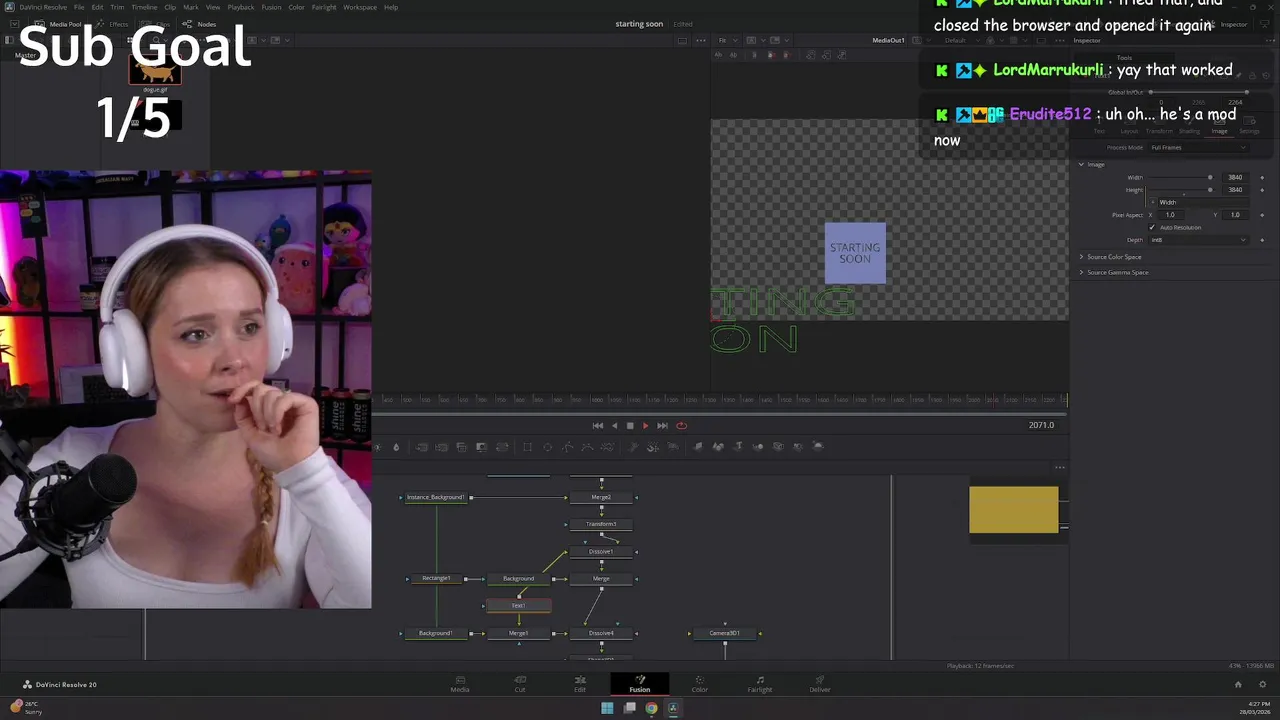The height and width of the screenshot is (720, 1280).
Task: Adjust the Height slider handle
Action: (1210, 189)
